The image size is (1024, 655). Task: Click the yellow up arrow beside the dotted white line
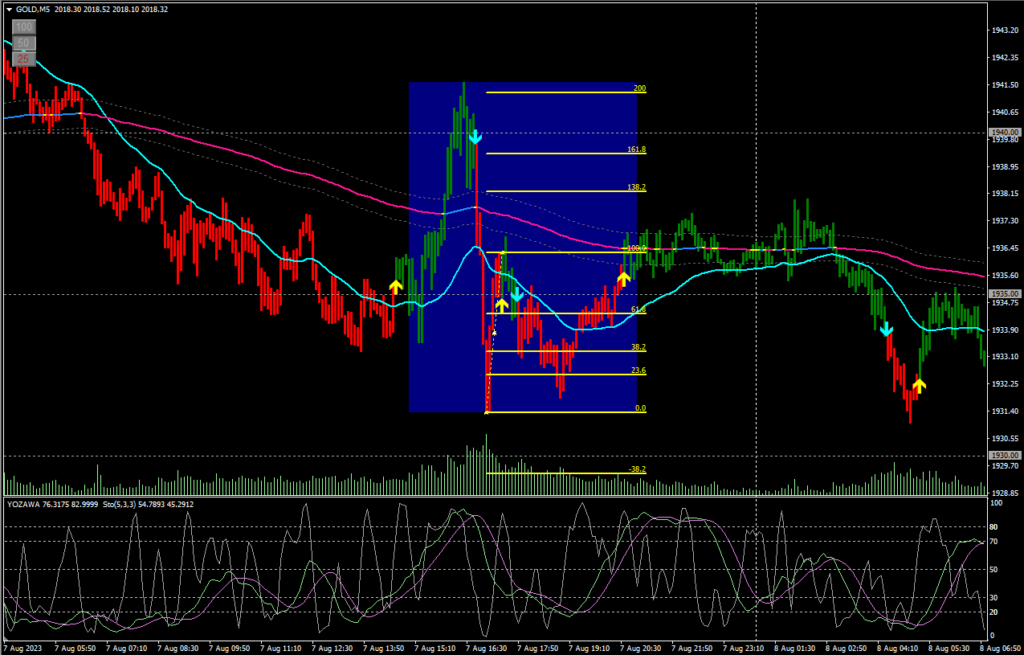pos(501,306)
